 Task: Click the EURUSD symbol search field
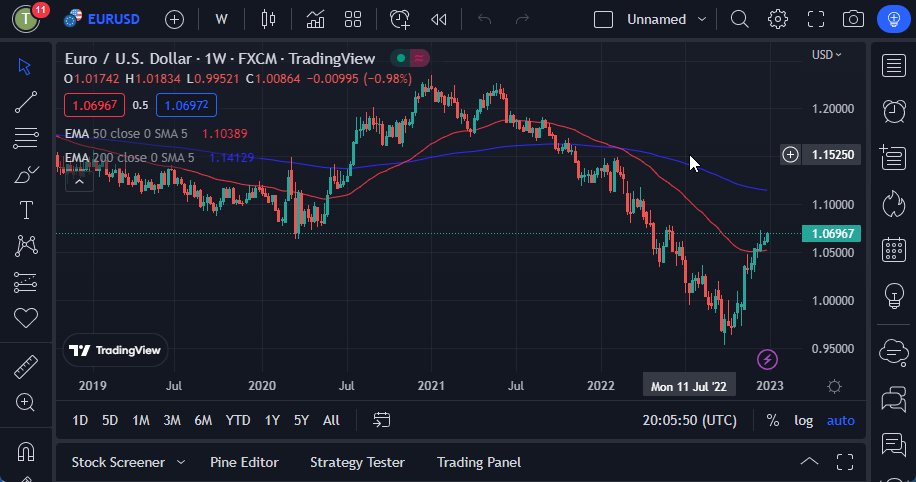click(105, 19)
